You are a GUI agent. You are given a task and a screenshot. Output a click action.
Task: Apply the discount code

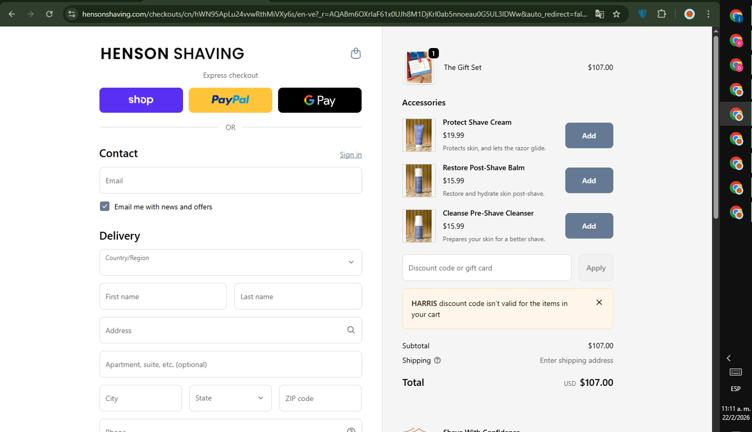[596, 268]
